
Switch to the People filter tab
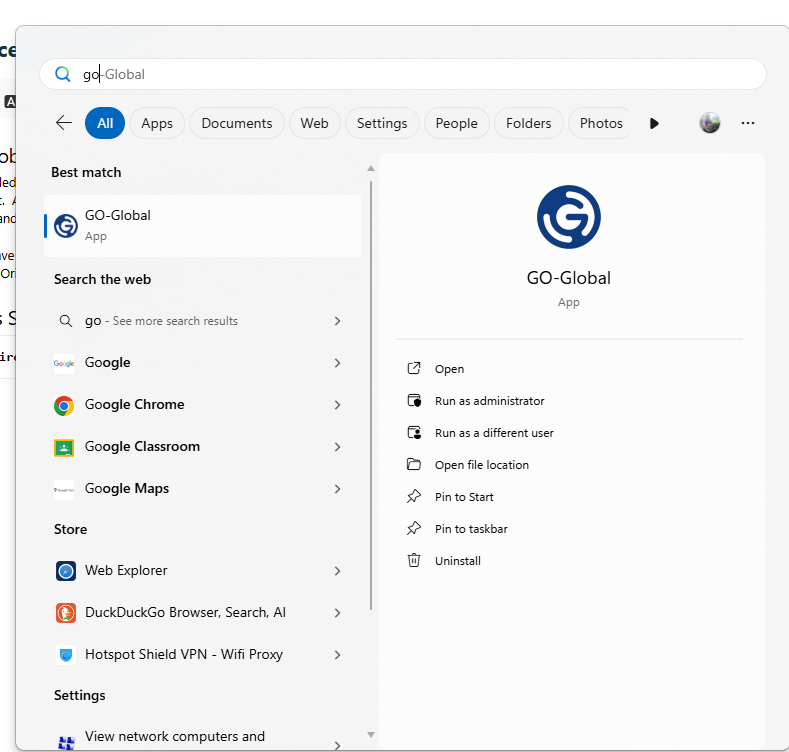coord(456,123)
